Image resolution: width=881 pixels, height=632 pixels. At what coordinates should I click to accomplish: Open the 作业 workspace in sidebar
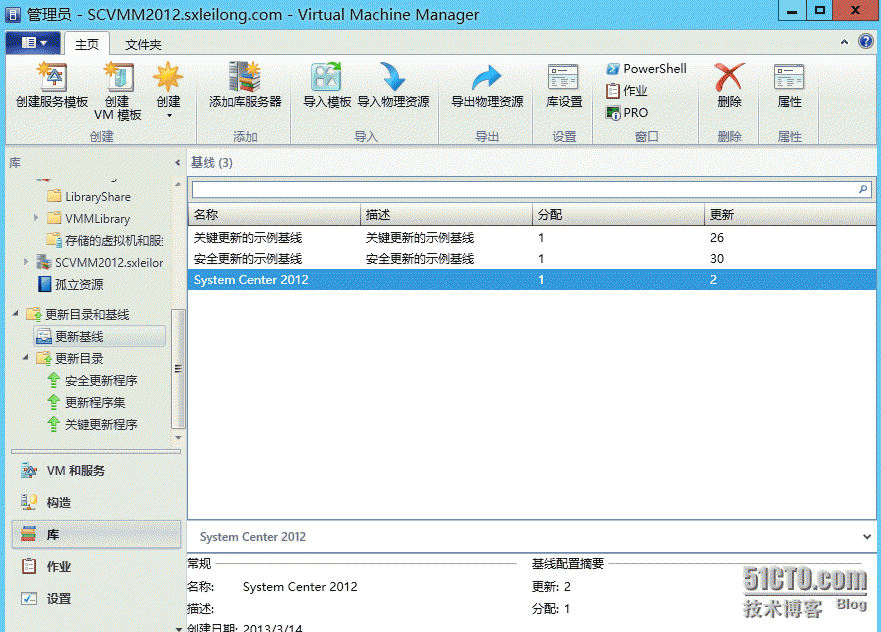tap(96, 566)
